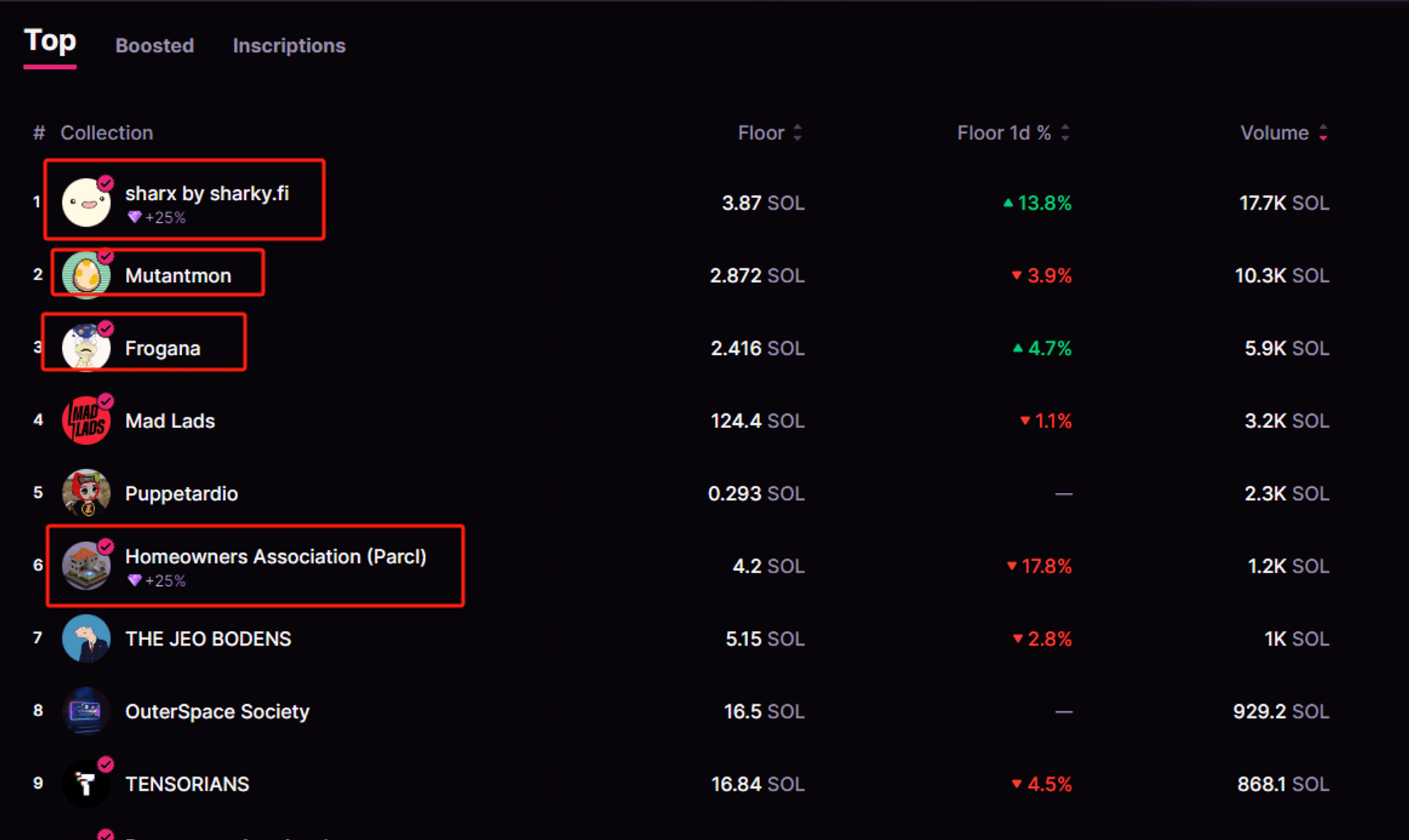Click verified badge on Mad Lads

coord(106,401)
